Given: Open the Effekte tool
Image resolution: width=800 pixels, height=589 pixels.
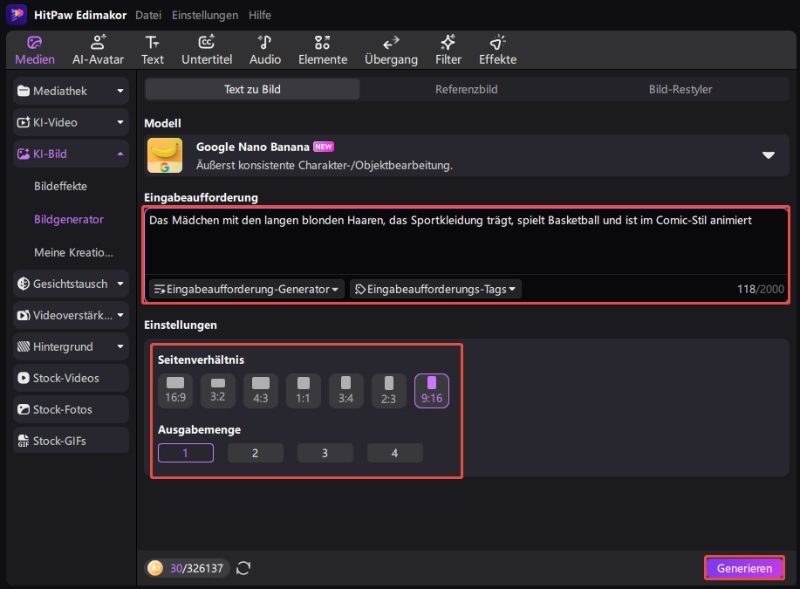Looking at the screenshot, I should [x=497, y=49].
